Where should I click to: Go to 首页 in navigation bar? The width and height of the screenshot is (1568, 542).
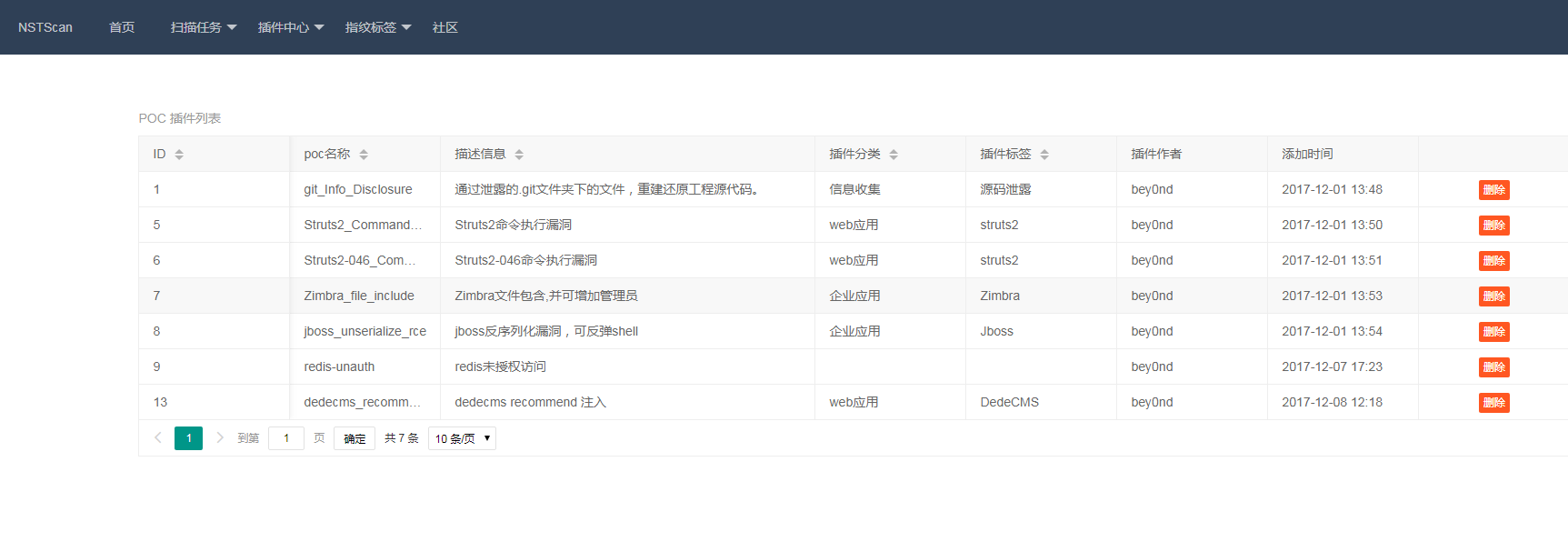click(122, 27)
